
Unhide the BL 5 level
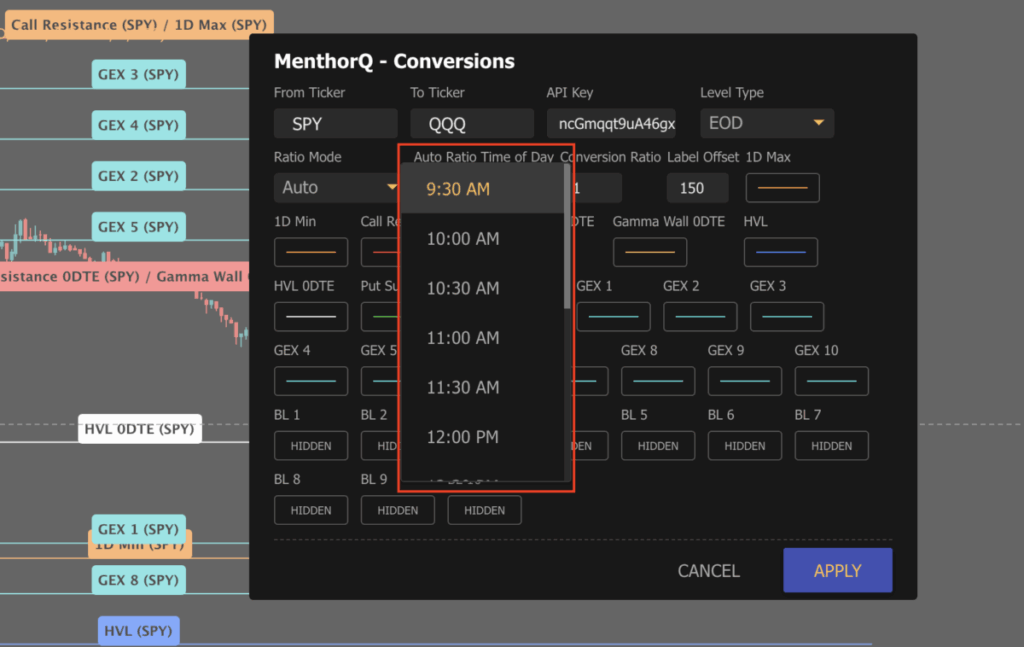point(658,445)
